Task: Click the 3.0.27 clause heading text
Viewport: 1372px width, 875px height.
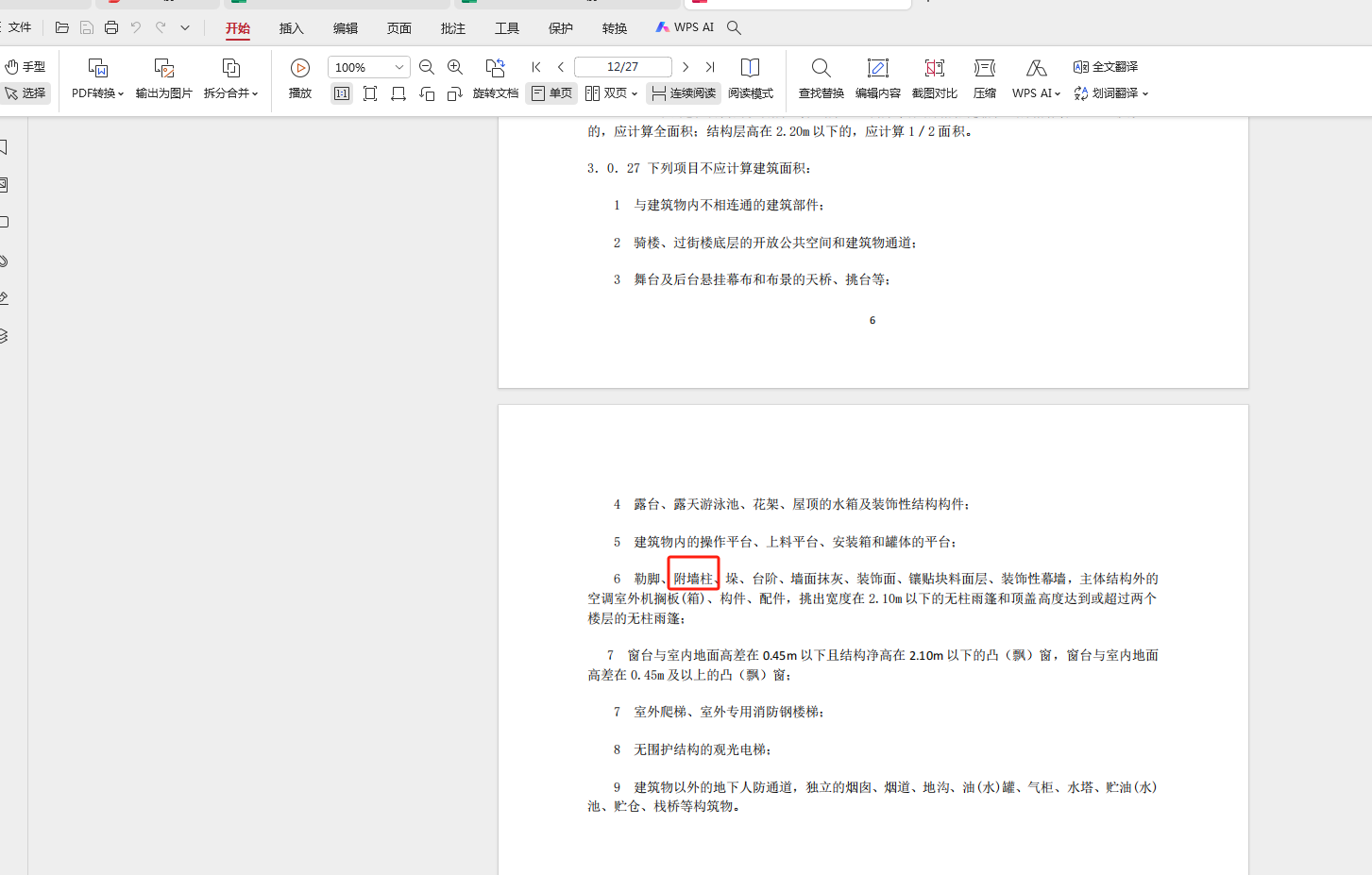Action: (x=699, y=168)
